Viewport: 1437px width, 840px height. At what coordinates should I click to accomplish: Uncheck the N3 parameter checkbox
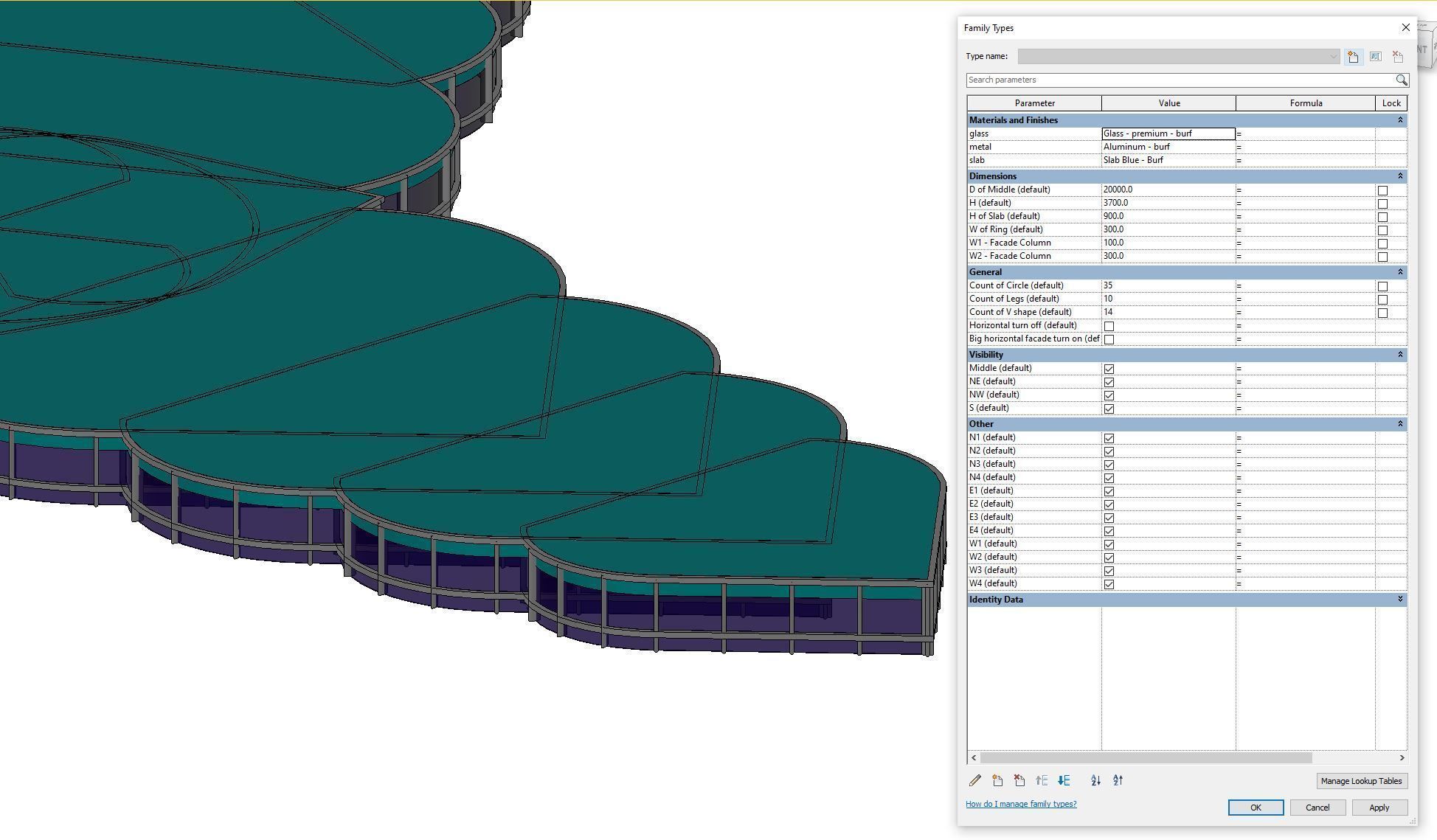tap(1109, 465)
